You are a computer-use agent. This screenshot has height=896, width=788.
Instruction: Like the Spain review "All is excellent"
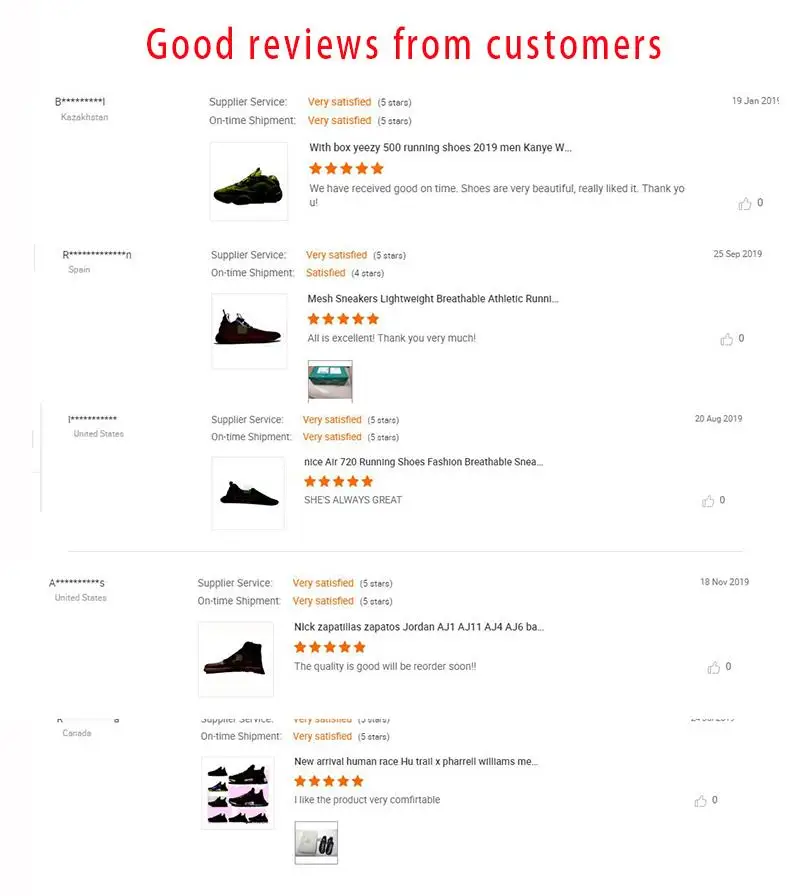click(x=727, y=340)
